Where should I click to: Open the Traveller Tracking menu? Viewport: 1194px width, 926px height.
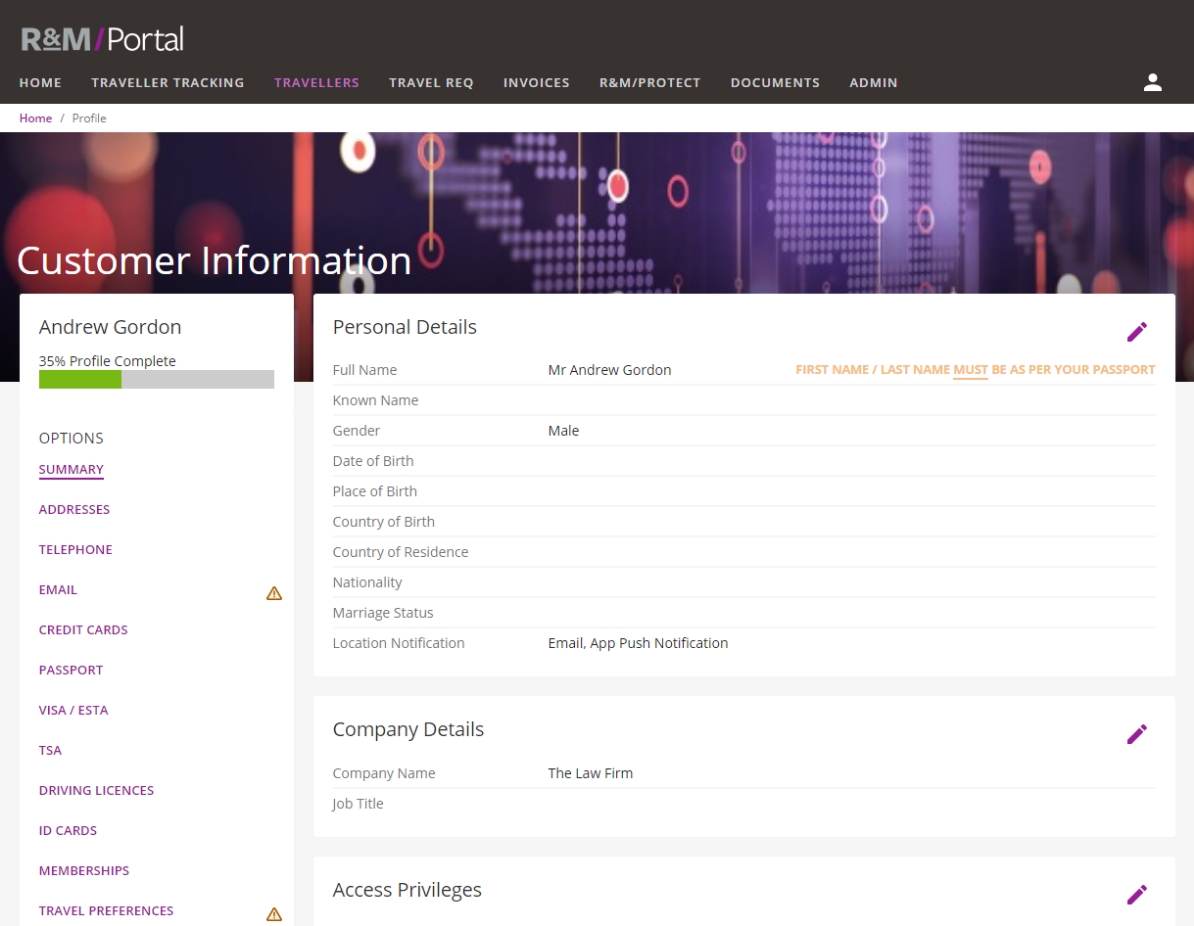point(168,83)
